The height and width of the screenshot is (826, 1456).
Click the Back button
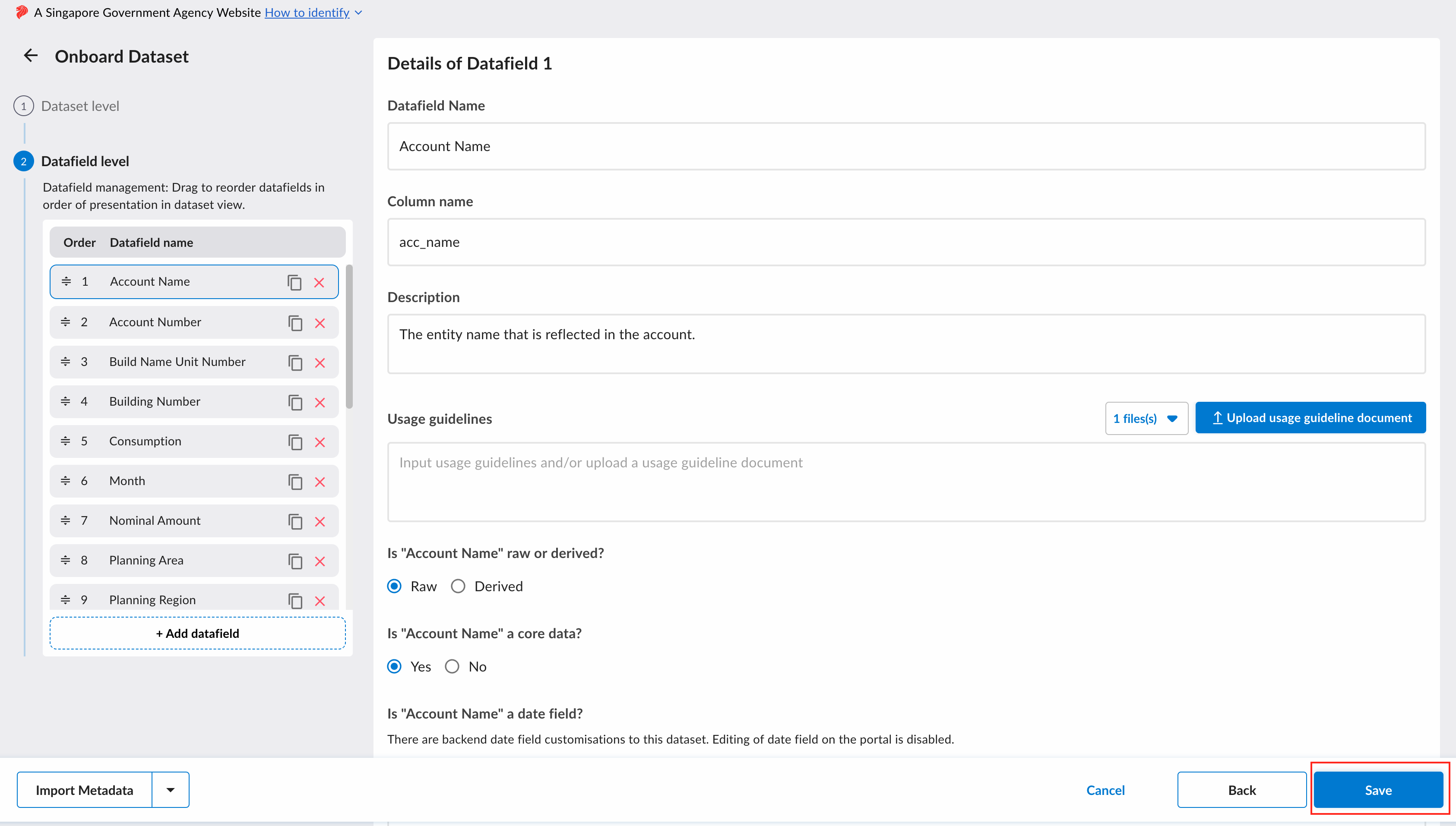(1241, 790)
